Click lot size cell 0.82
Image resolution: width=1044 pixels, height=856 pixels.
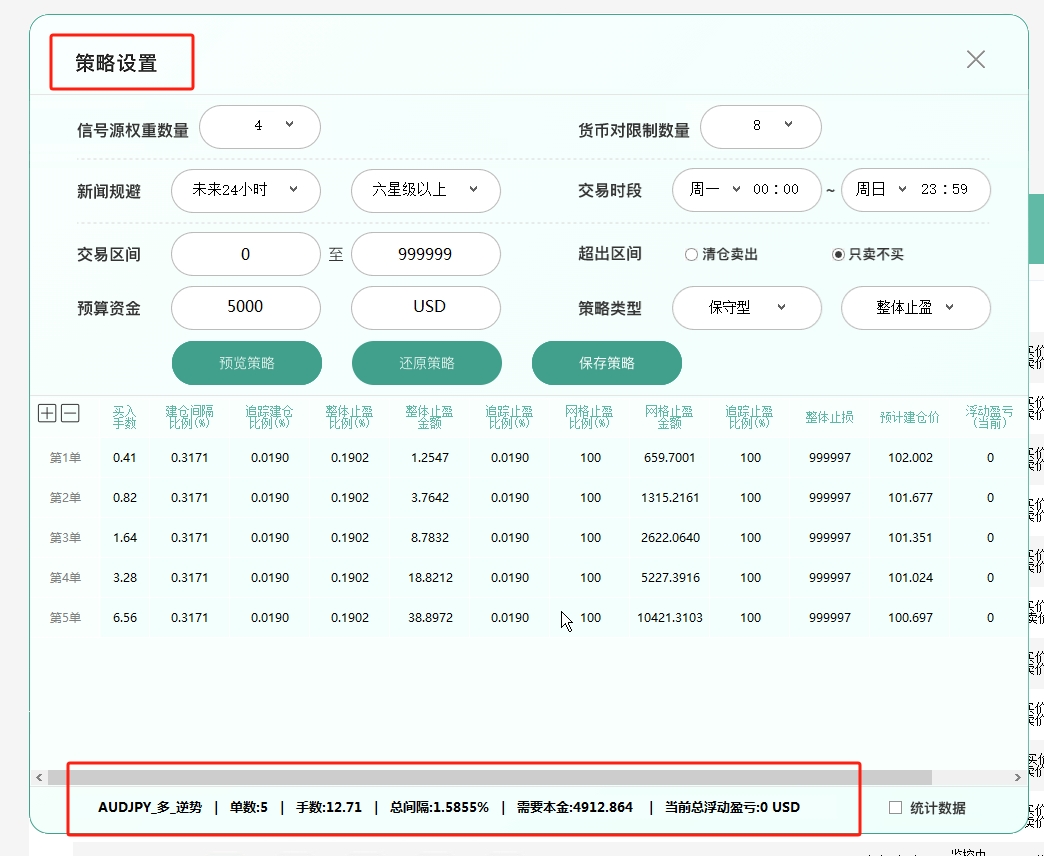(125, 498)
